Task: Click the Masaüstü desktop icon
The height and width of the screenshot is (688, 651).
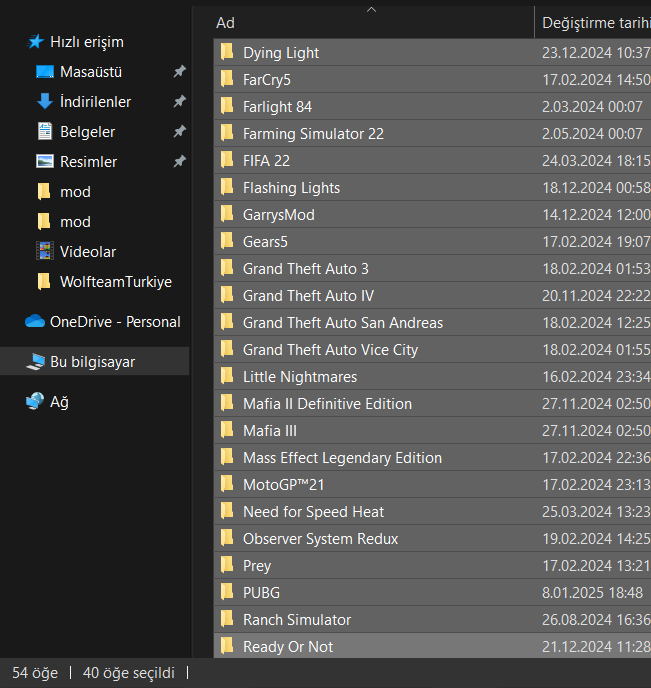Action: point(45,72)
